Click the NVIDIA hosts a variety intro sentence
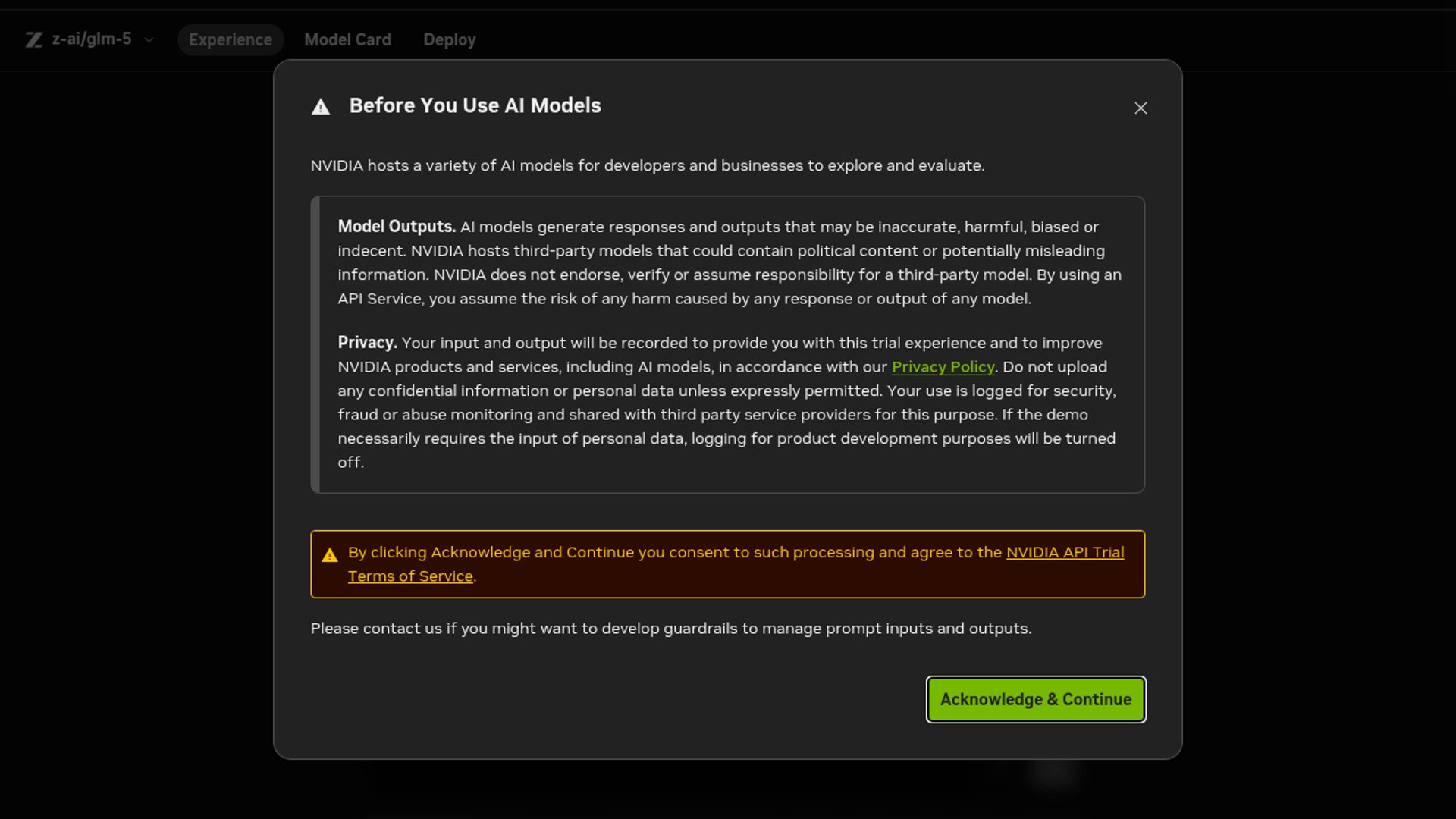Screen dimensions: 1456x819 647,165
